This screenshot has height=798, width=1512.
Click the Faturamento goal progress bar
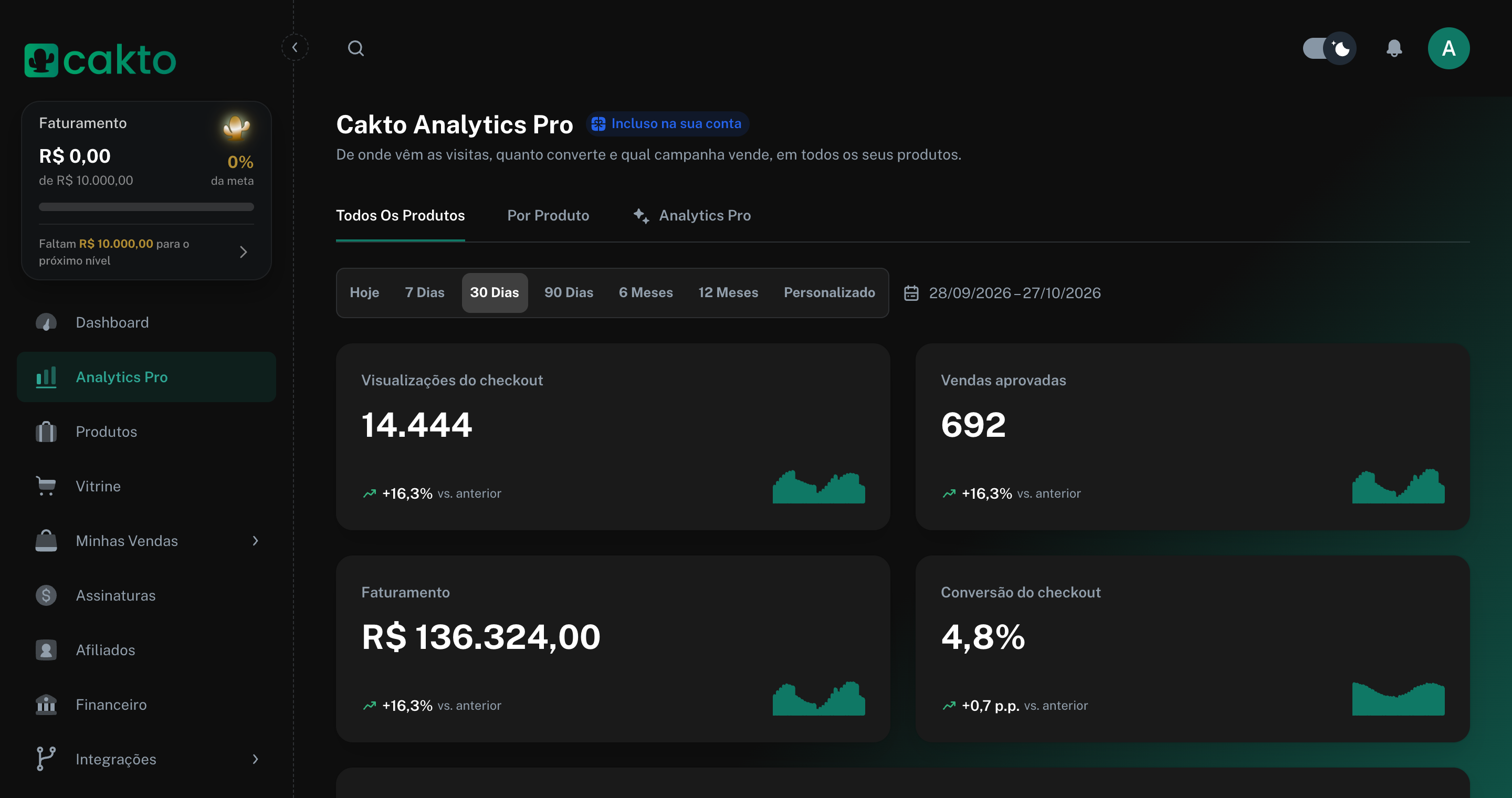click(x=146, y=206)
